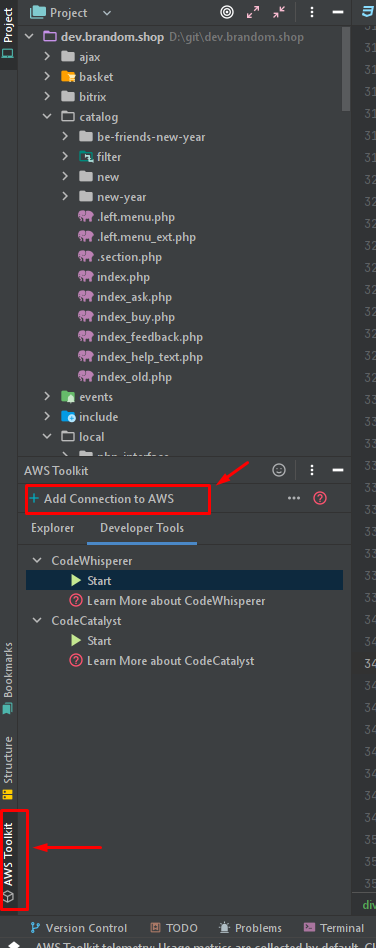Viewport: 376px width, 948px height.
Task: Open the Terminal tool window
Action: tap(334, 928)
